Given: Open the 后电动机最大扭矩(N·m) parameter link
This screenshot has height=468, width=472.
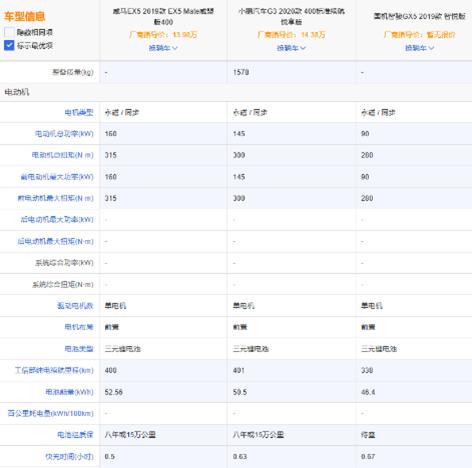Looking at the screenshot, I should [55, 241].
